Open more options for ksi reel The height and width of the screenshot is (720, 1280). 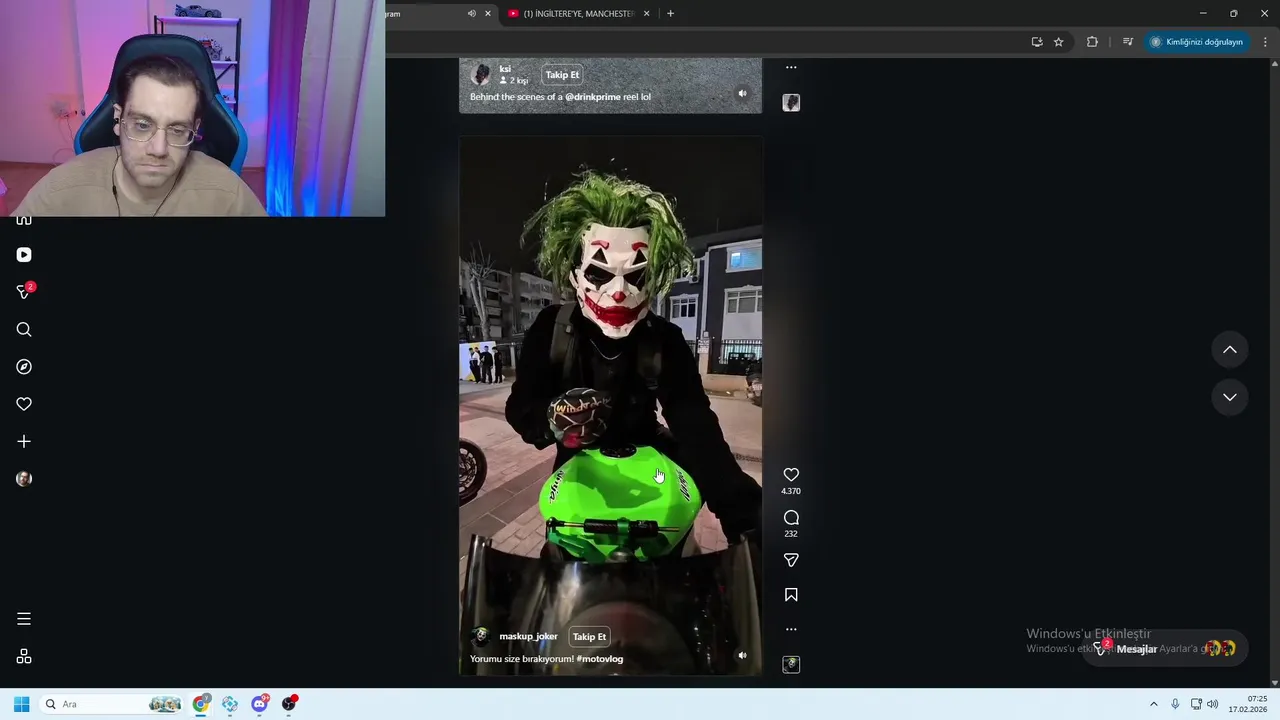[x=791, y=68]
